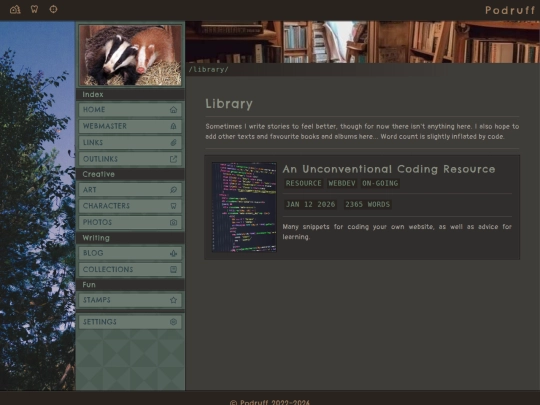Go to the HOME page

130,110
